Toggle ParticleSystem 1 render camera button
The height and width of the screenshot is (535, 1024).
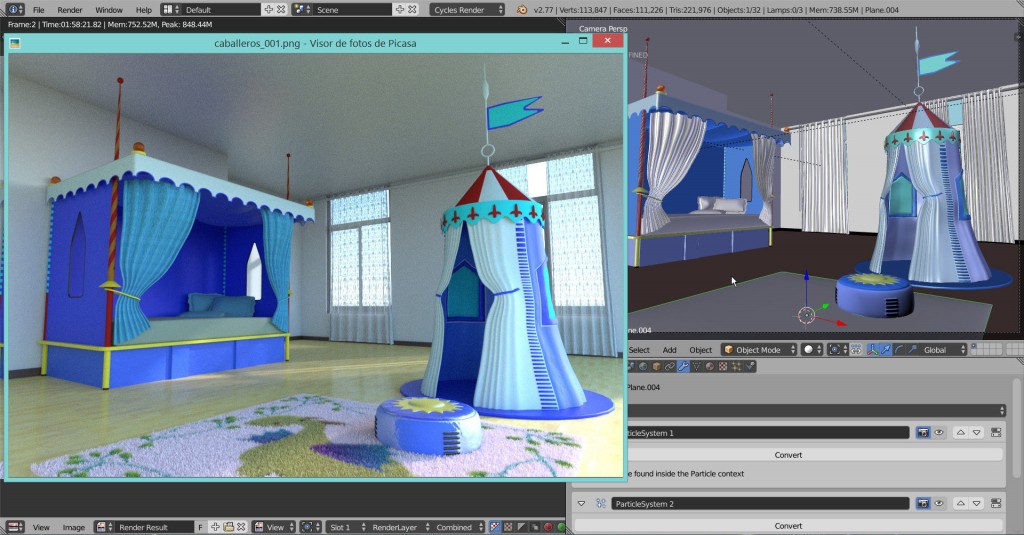point(923,432)
